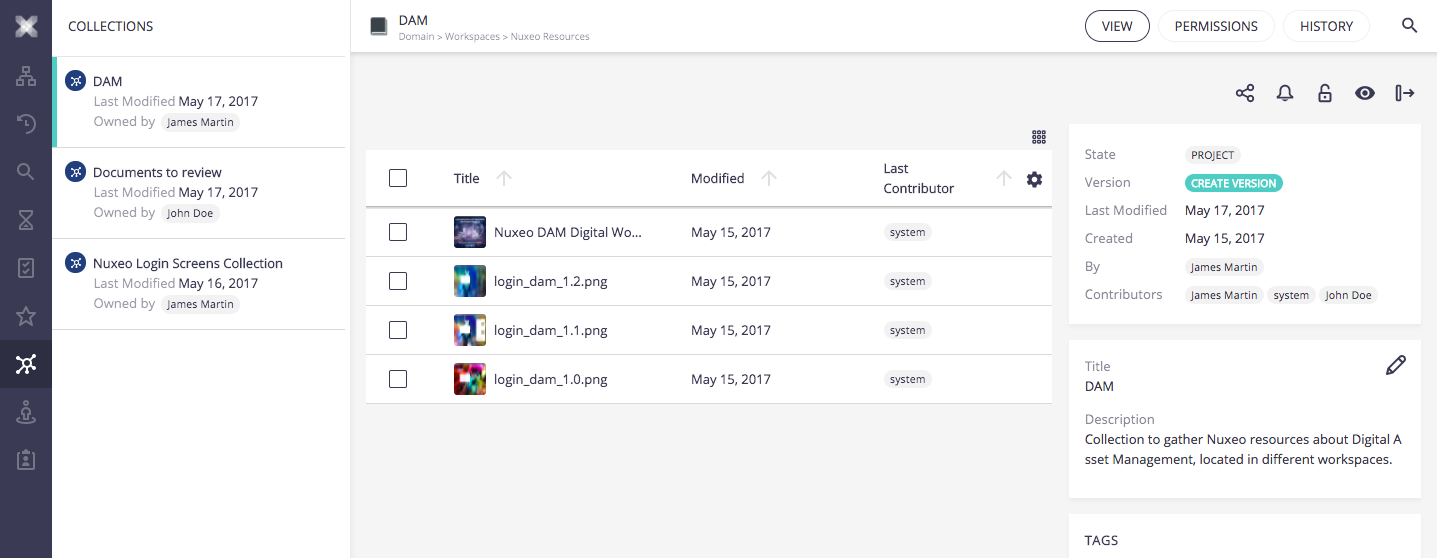Click the share icon in the toolbar

click(1245, 93)
